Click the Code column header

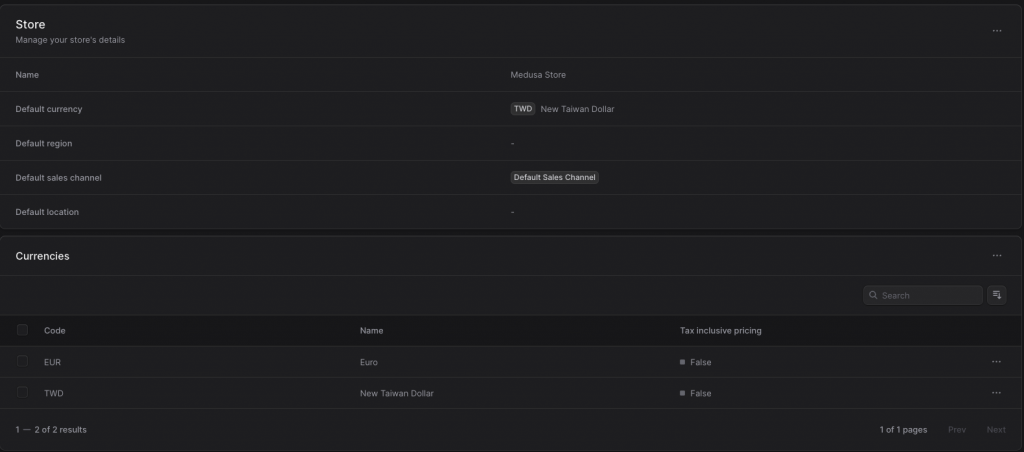pos(54,331)
